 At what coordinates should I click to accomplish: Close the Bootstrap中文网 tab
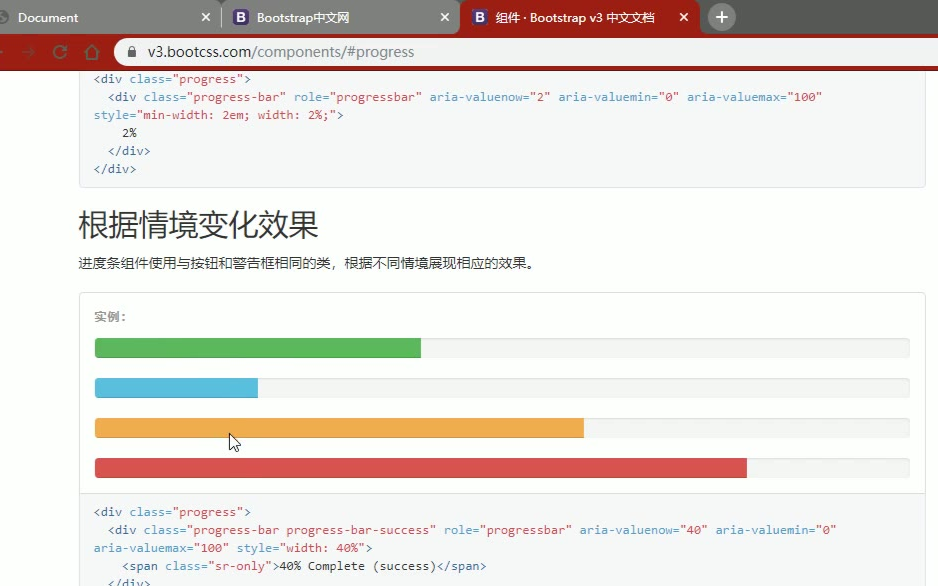[x=445, y=17]
